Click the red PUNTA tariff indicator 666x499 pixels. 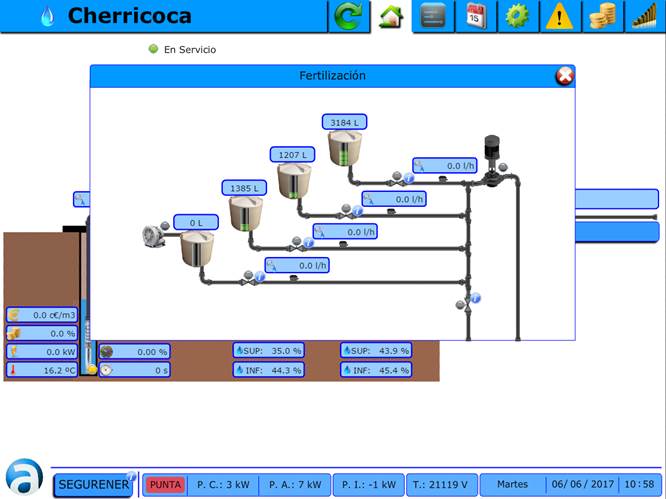tap(165, 485)
